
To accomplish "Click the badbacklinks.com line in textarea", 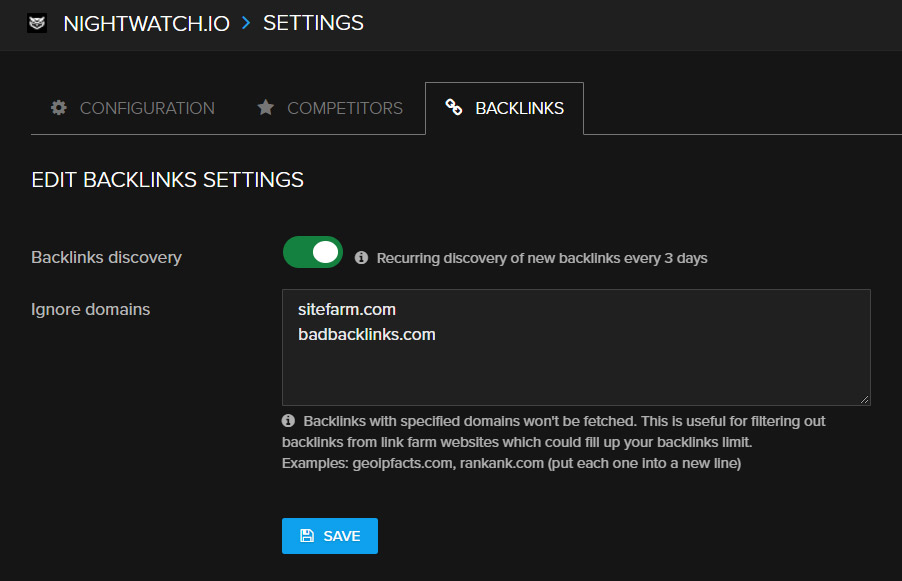I will pyautogui.click(x=367, y=334).
